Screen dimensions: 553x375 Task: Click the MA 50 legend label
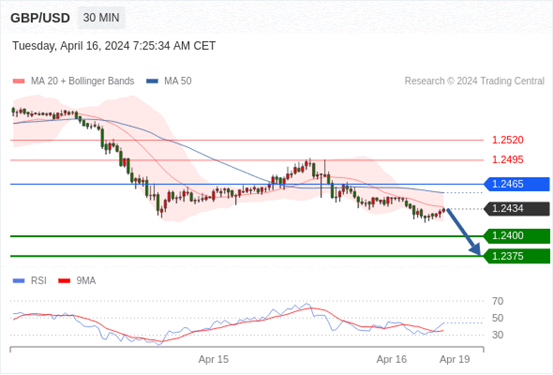178,81
